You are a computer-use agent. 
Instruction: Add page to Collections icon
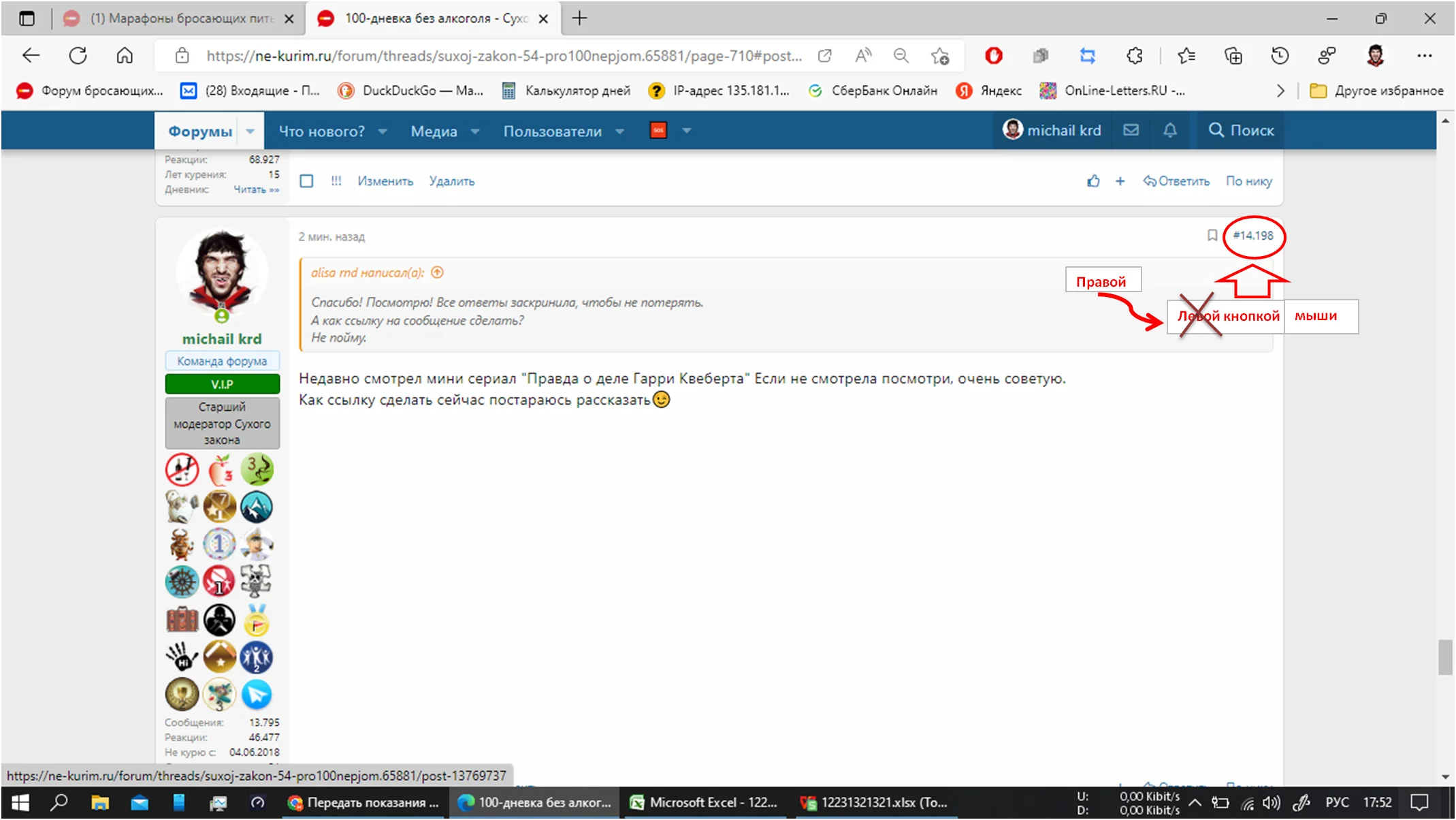(1234, 56)
